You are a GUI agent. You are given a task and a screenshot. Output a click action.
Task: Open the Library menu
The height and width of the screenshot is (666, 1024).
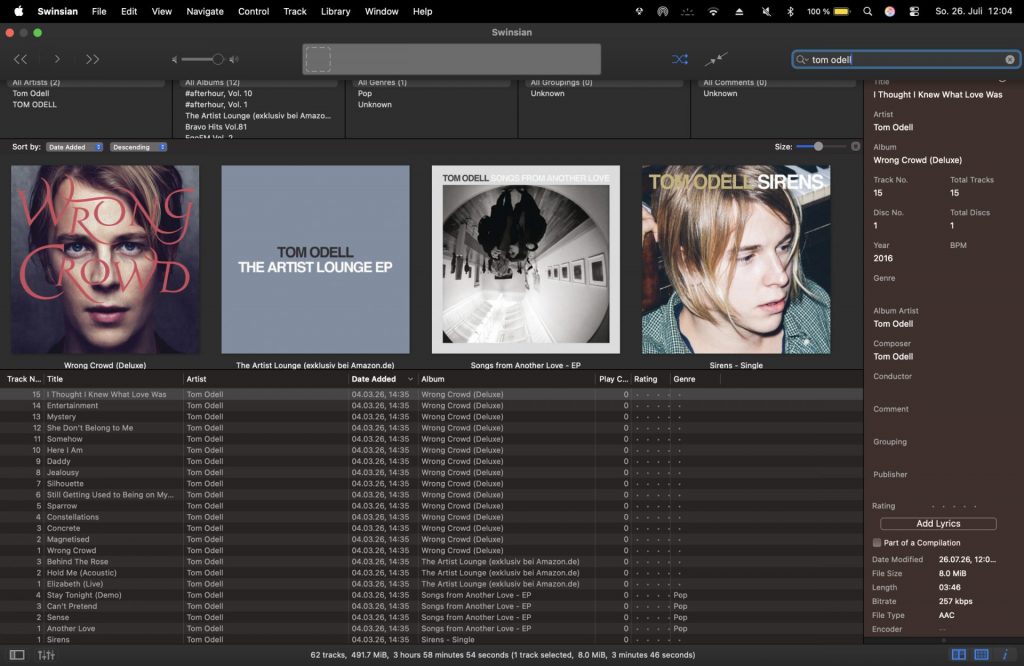click(335, 11)
